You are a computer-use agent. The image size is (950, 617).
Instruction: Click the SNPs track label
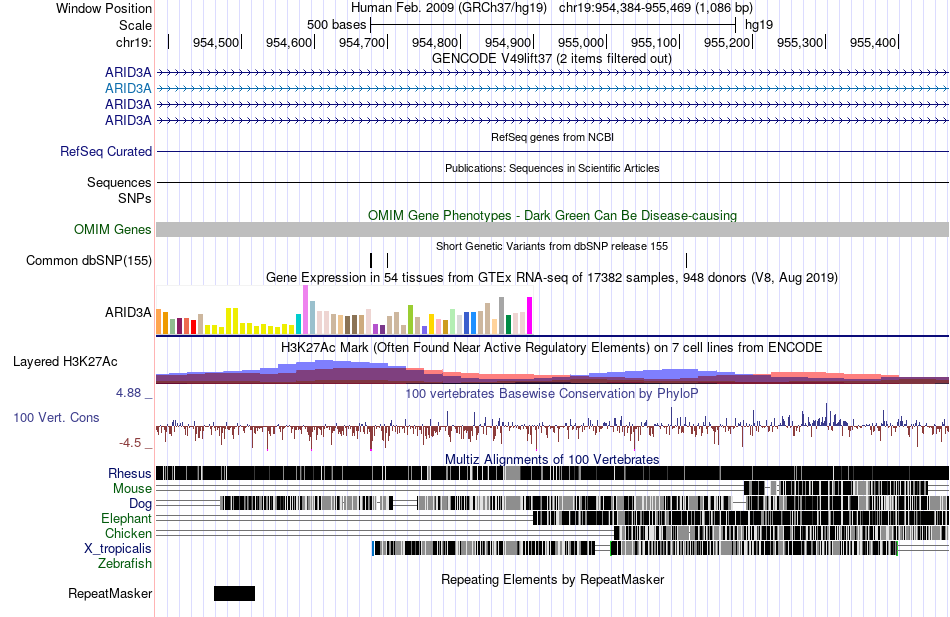click(x=135, y=198)
